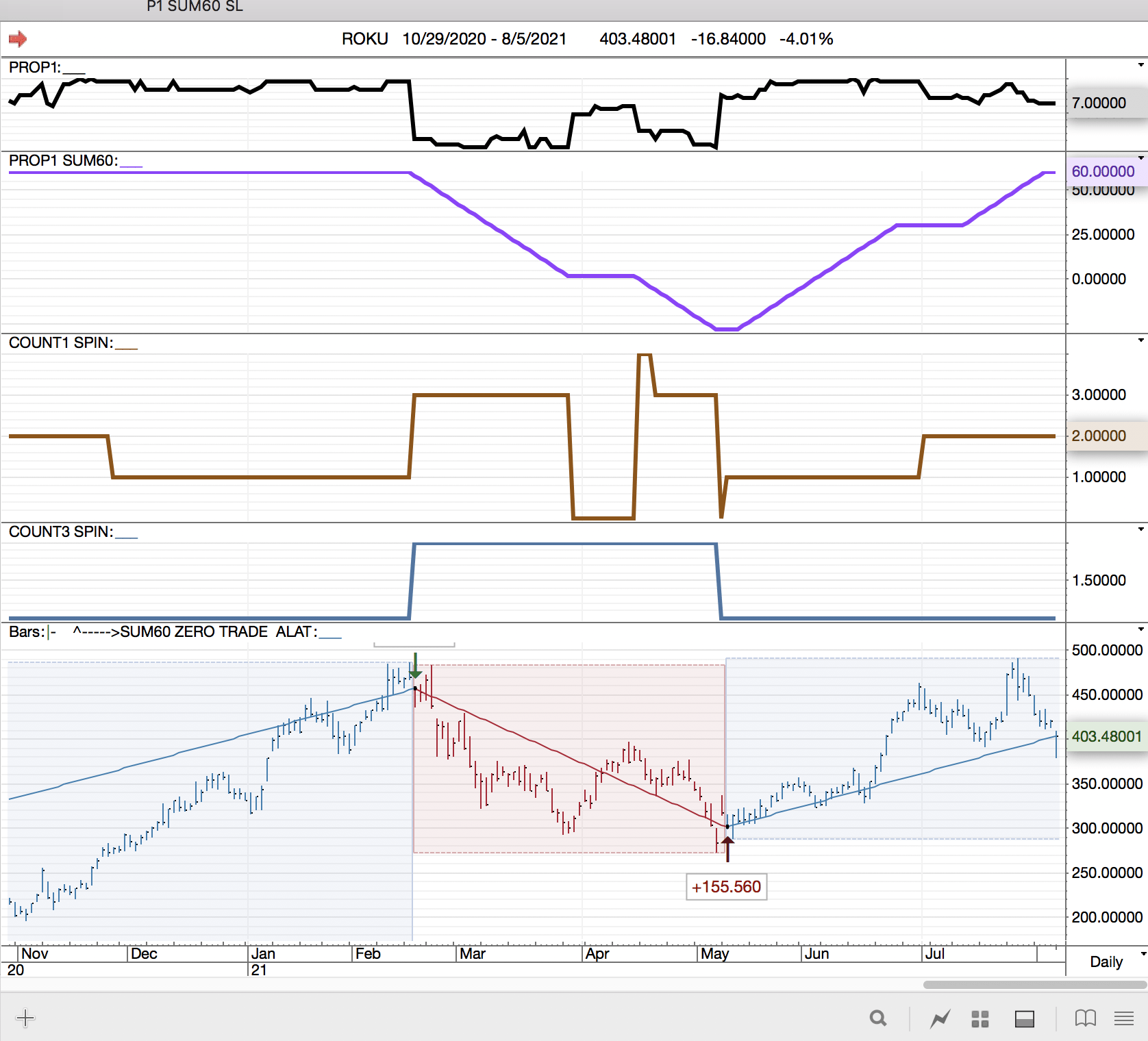
Task: Open the Bars price pane dropdown arrow
Action: (1141, 629)
